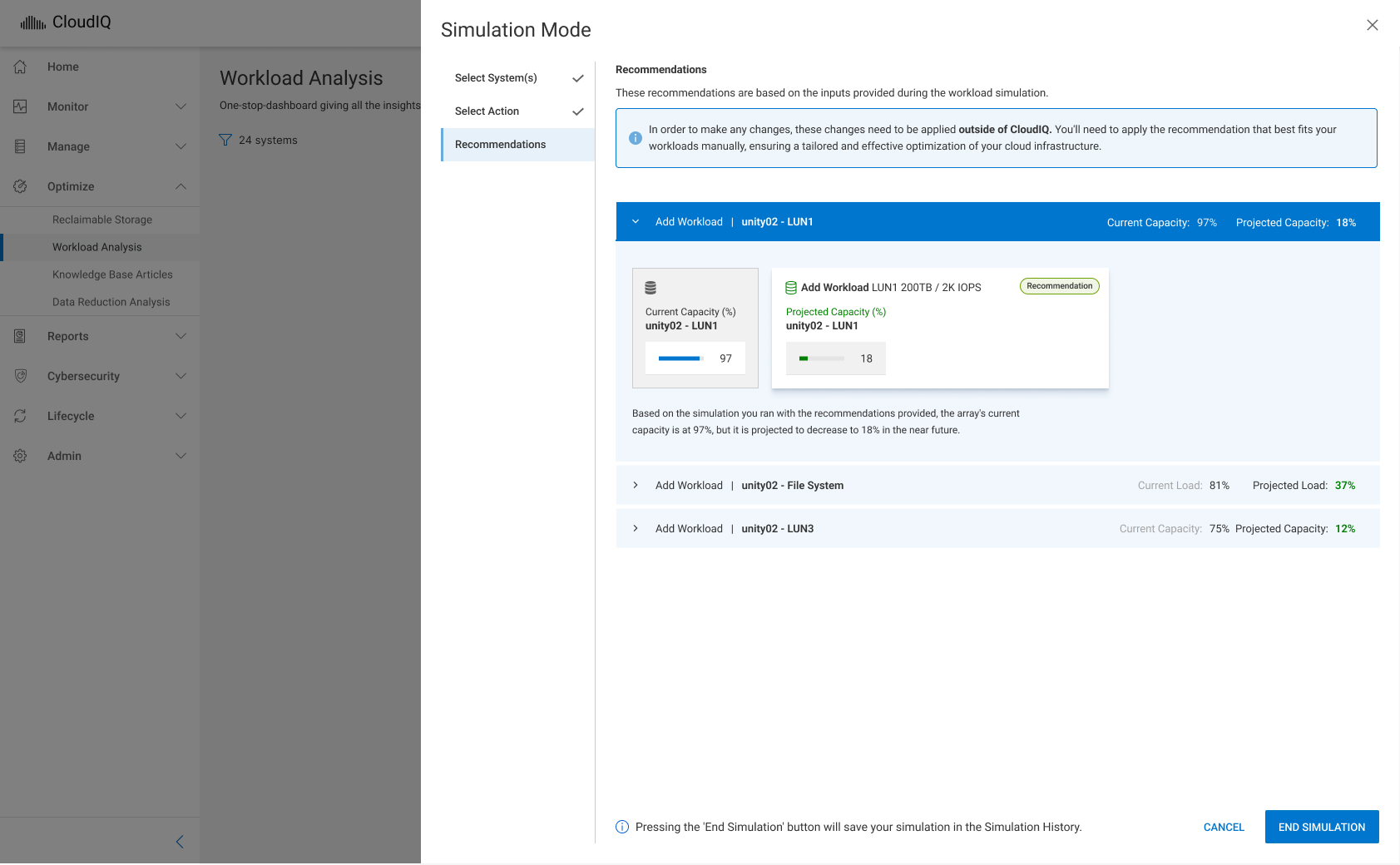Viewport: 1400px width, 865px height.
Task: Click the Current Load 81% value
Action: [x=1219, y=486]
